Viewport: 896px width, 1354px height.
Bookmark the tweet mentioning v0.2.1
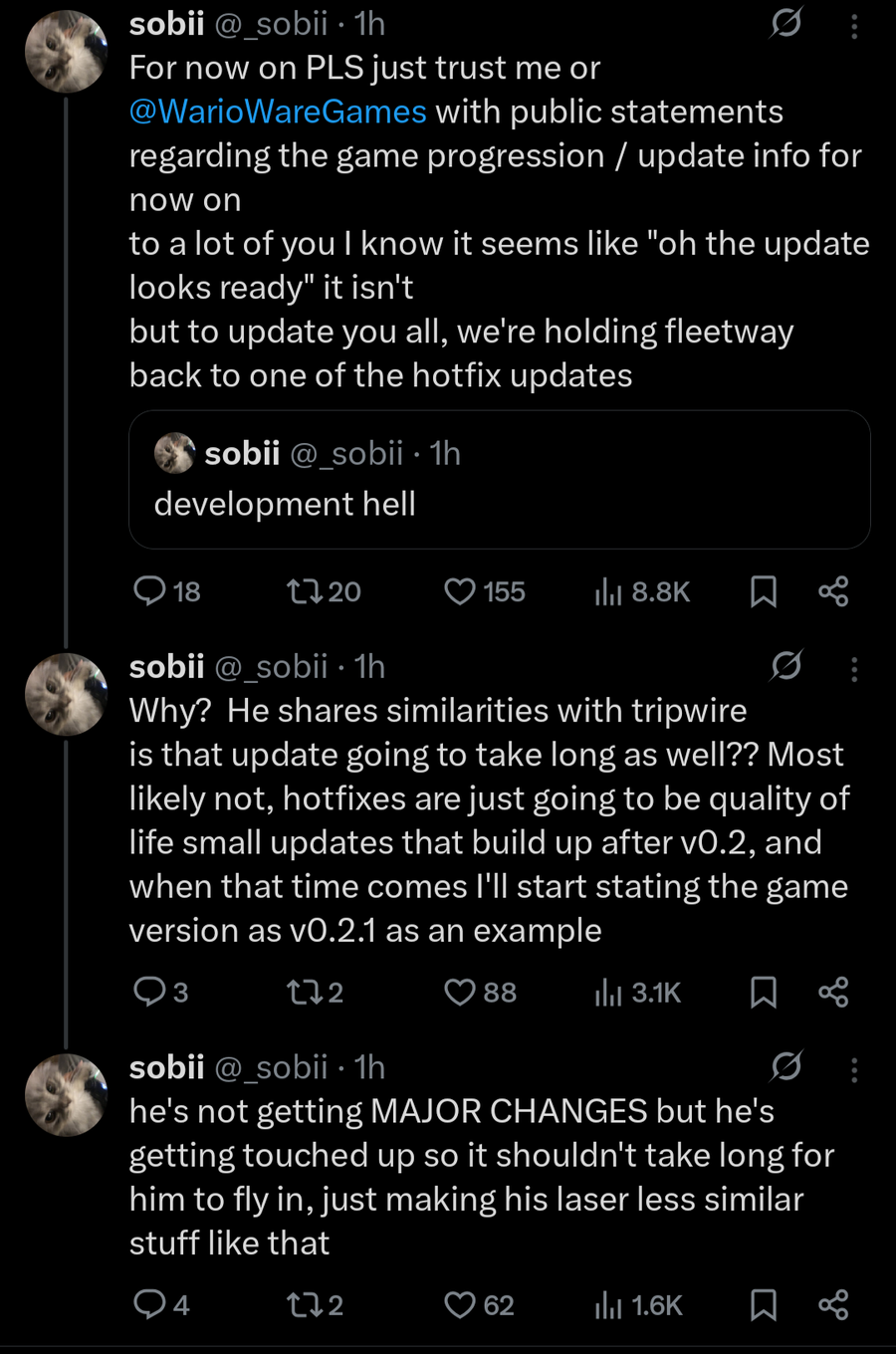[763, 992]
